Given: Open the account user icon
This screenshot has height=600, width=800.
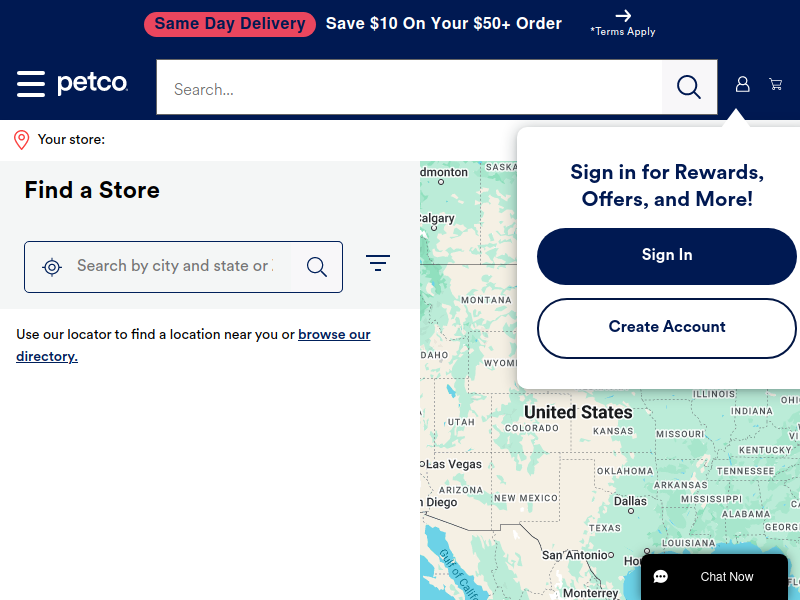Looking at the screenshot, I should 742,85.
